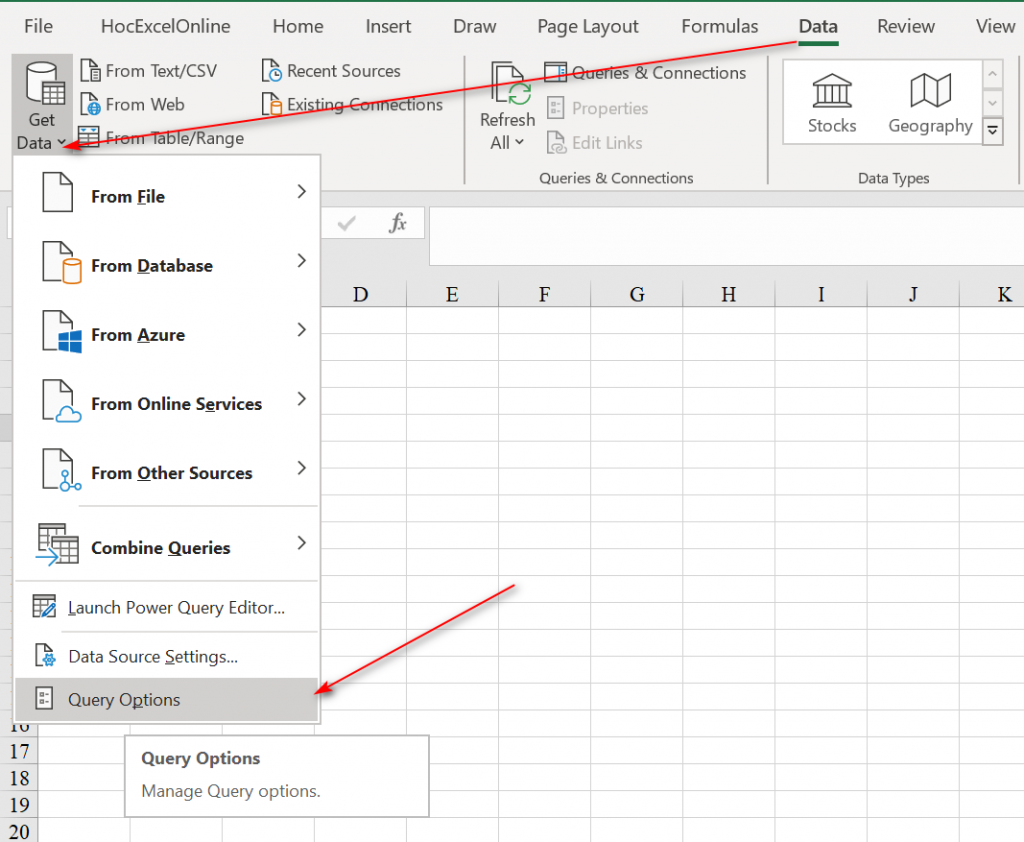The image size is (1024, 842).
Task: Switch to the Page Layout tab
Action: click(x=588, y=26)
